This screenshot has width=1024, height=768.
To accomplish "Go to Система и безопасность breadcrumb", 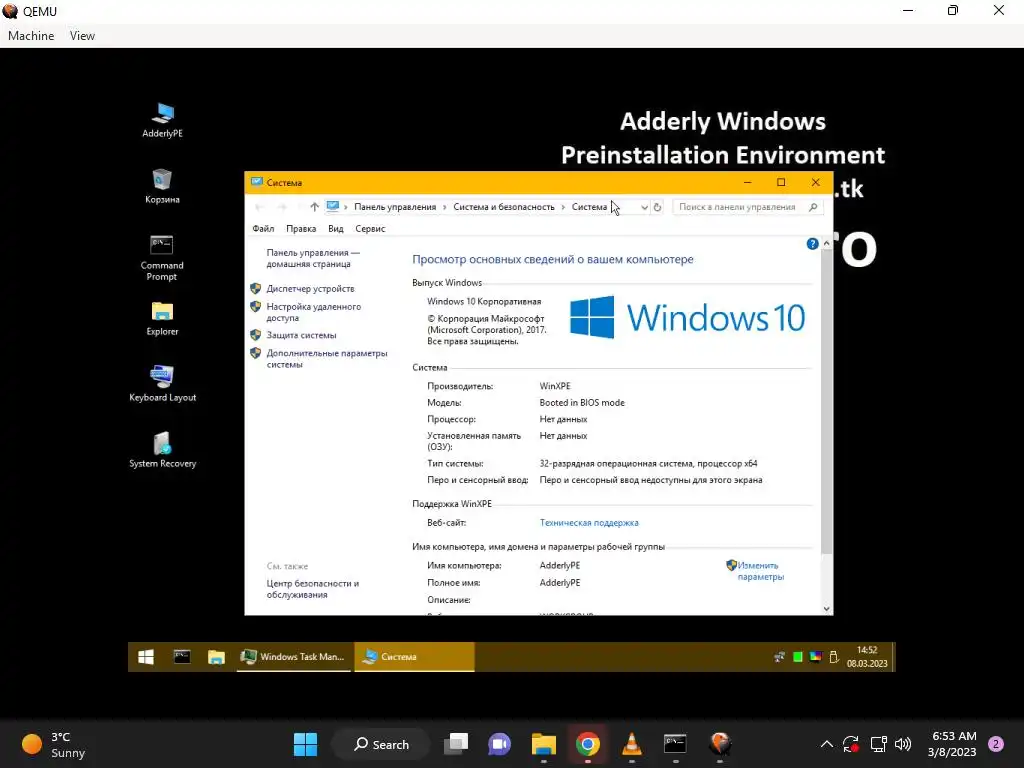I will pyautogui.click(x=504, y=207).
